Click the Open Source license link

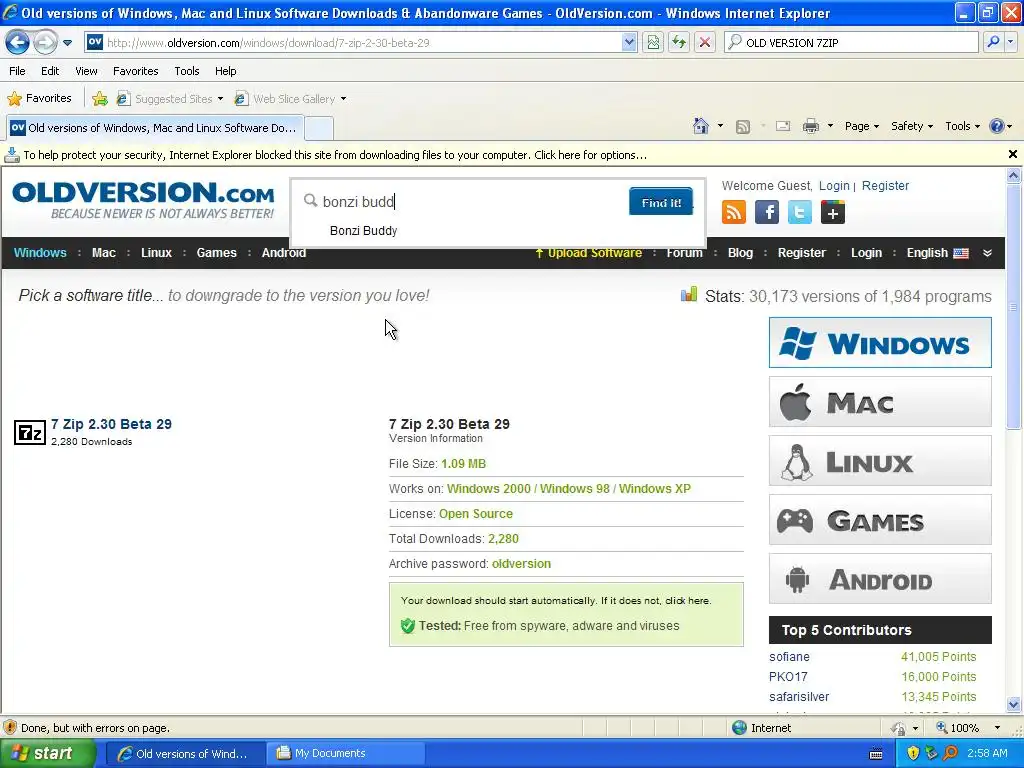pos(475,514)
